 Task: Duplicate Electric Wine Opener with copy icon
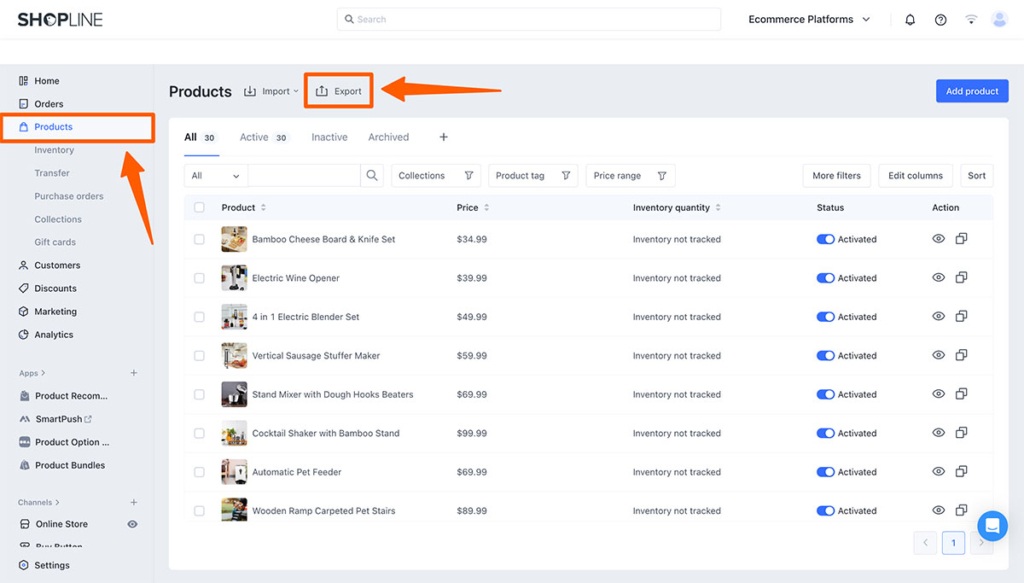tap(962, 278)
